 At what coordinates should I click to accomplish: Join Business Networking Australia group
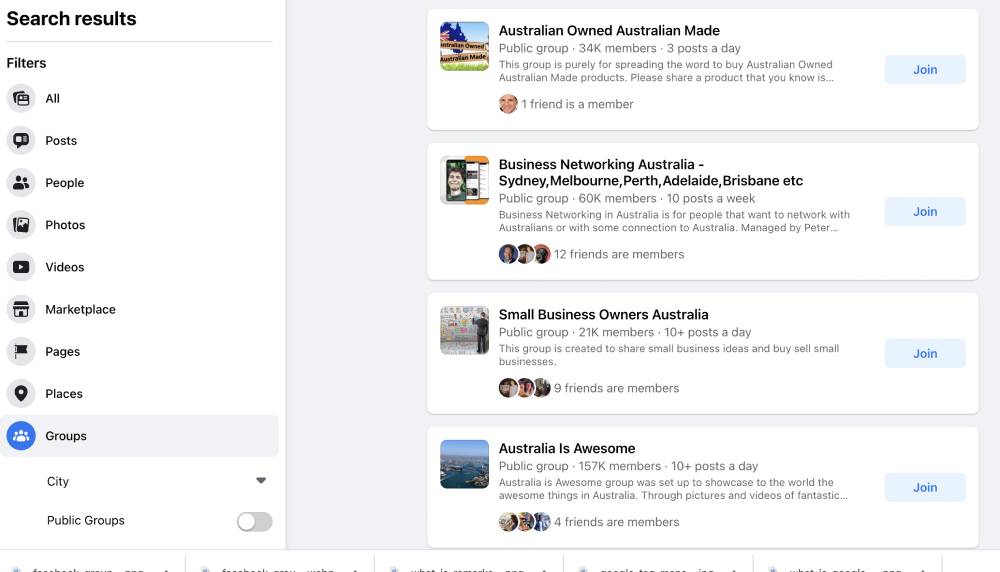(925, 211)
